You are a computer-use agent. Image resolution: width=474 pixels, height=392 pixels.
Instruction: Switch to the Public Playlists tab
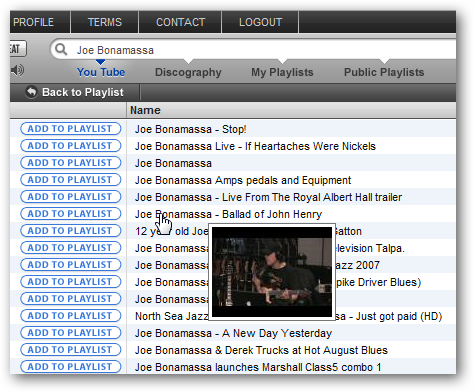[384, 72]
